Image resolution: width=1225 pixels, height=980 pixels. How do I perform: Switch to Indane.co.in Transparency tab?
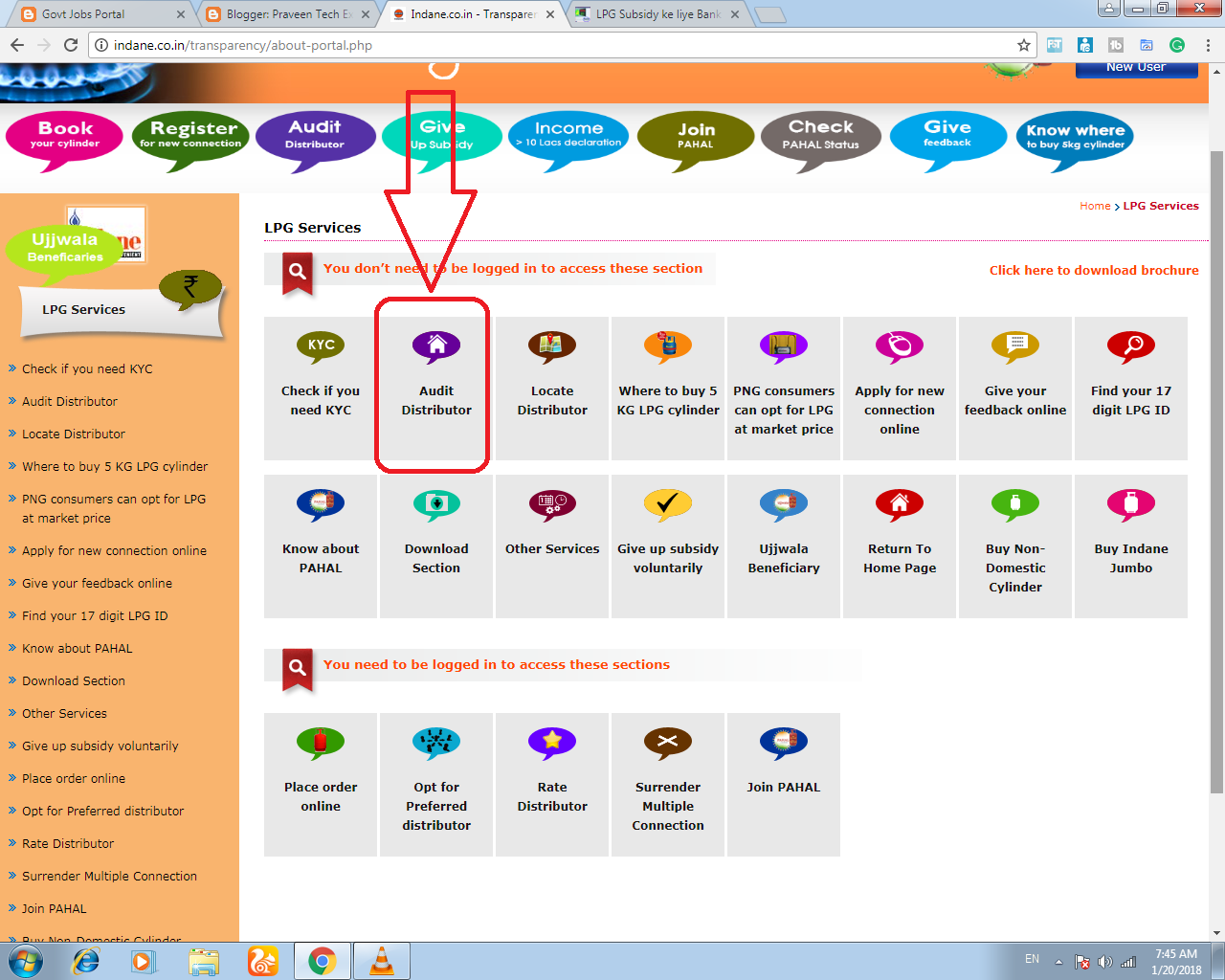tap(473, 14)
